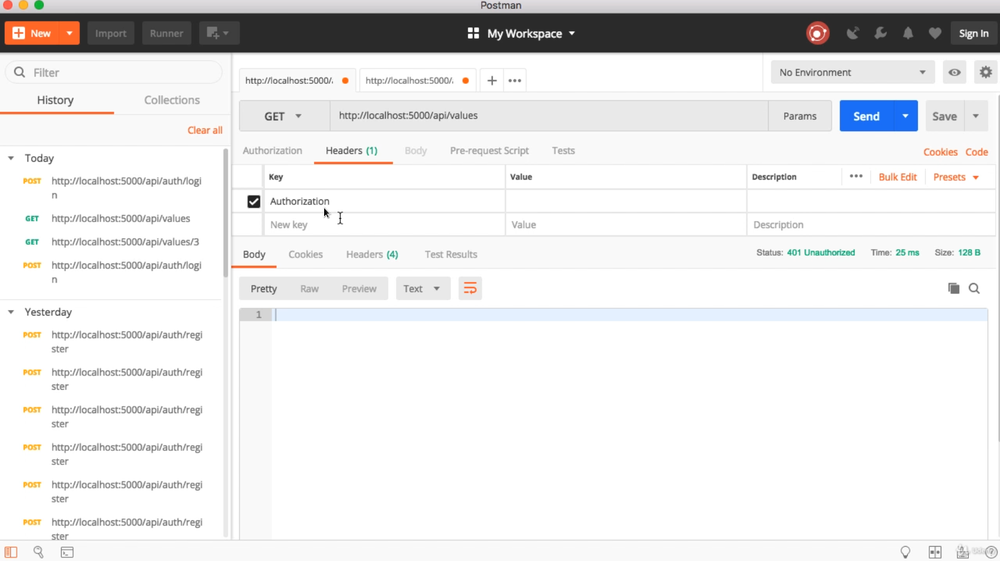Click the sidebar Filter search field
Viewport: 1000px width, 561px height.
(114, 72)
